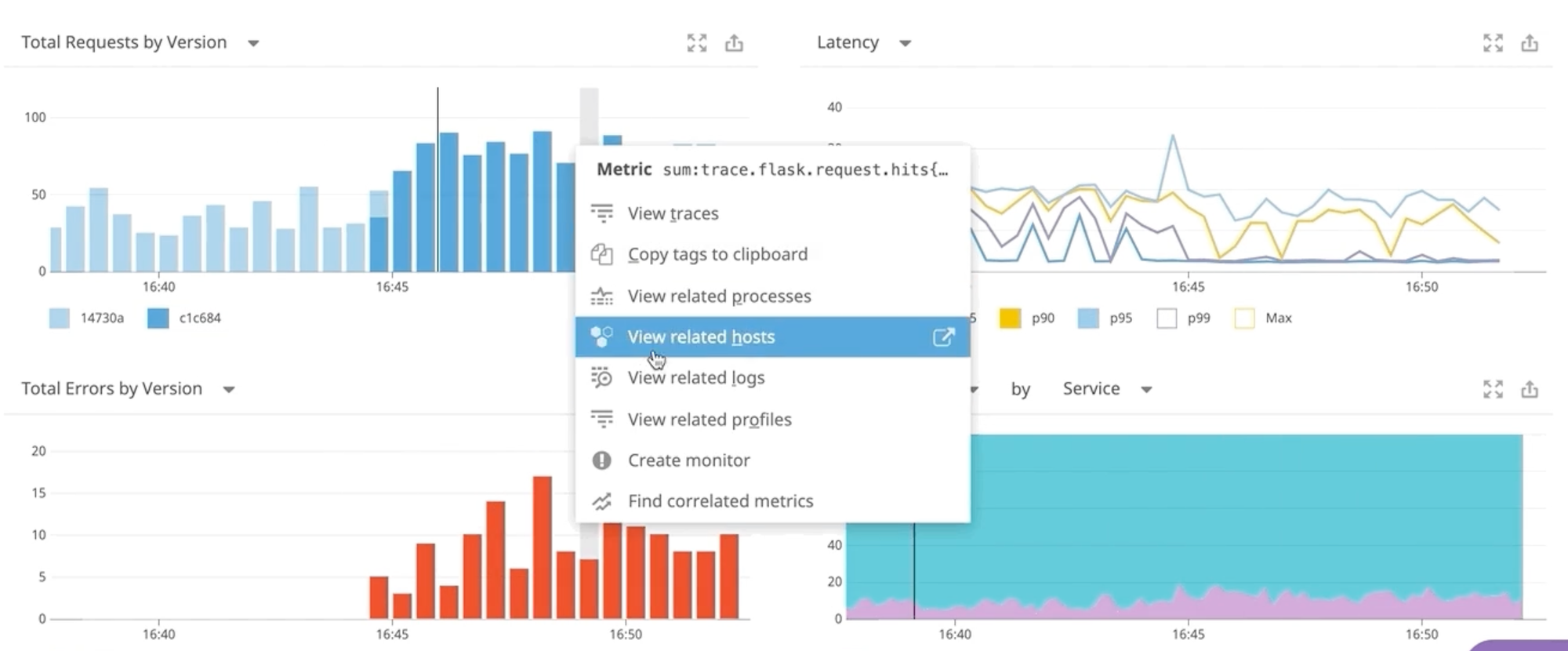Click the share icon on Total Requests panel
The height and width of the screenshot is (651, 1568).
[x=734, y=43]
